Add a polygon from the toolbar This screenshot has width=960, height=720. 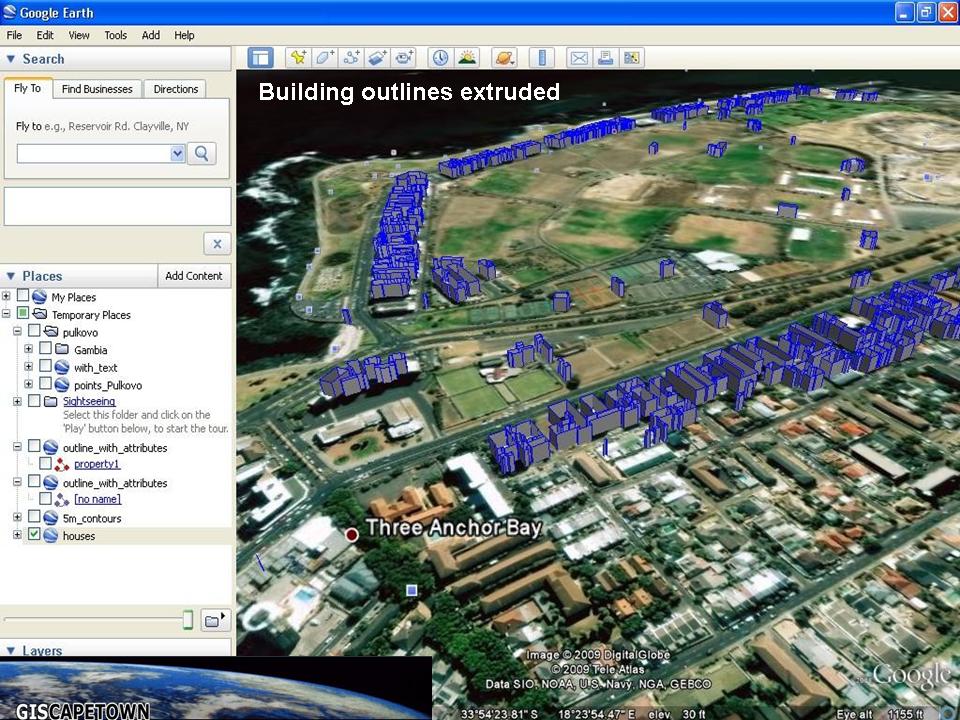[x=324, y=58]
